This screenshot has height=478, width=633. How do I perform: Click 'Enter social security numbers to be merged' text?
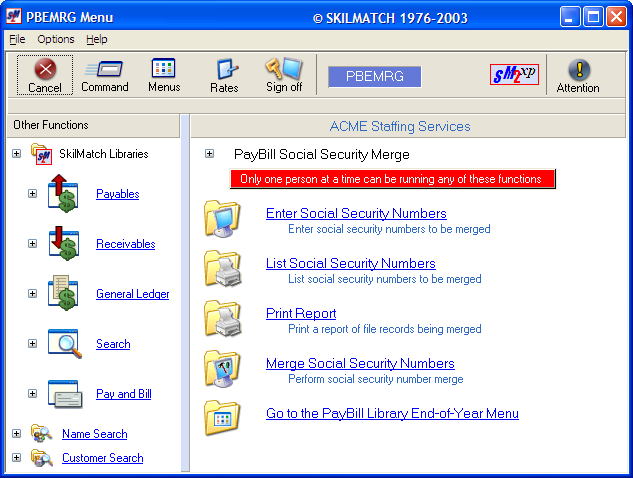pos(389,229)
